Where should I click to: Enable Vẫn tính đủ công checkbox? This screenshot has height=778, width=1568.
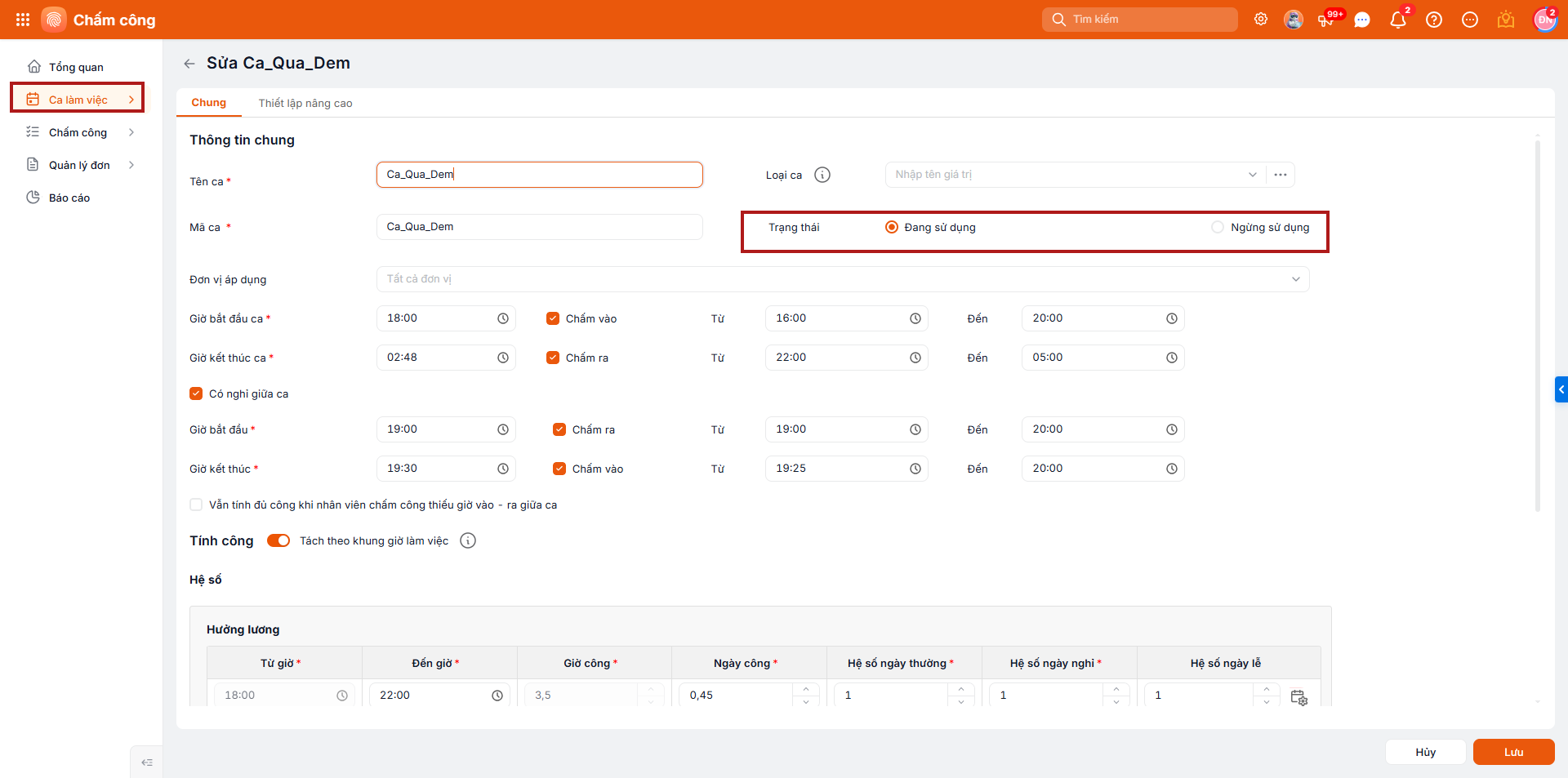tap(196, 505)
